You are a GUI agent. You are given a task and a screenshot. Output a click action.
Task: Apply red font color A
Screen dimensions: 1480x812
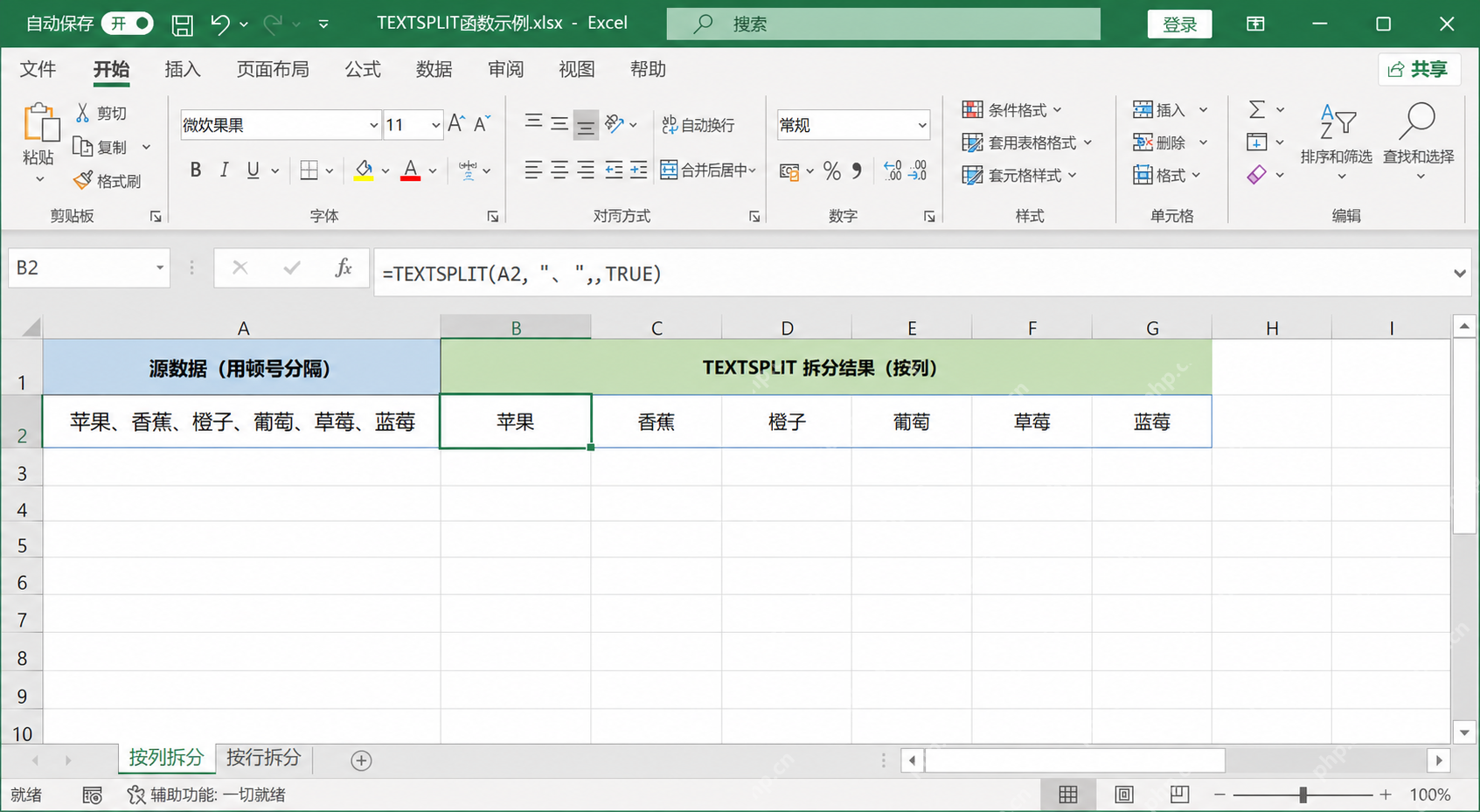410,170
